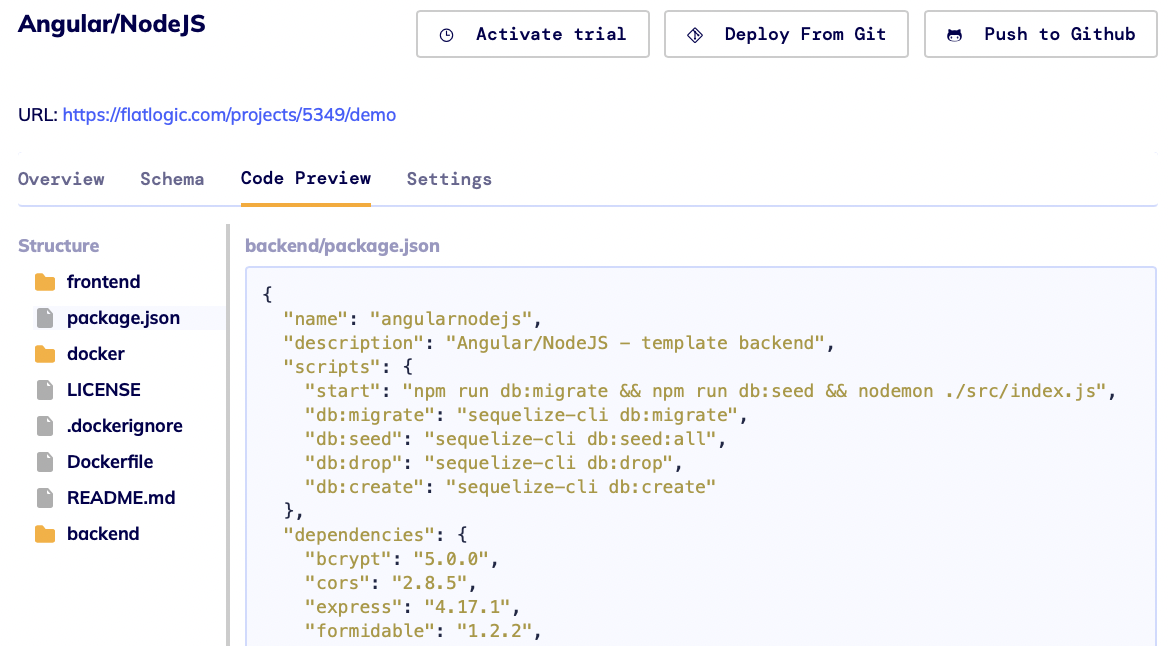Click the "description" line in the code
1168x646 pixels.
click(x=559, y=343)
